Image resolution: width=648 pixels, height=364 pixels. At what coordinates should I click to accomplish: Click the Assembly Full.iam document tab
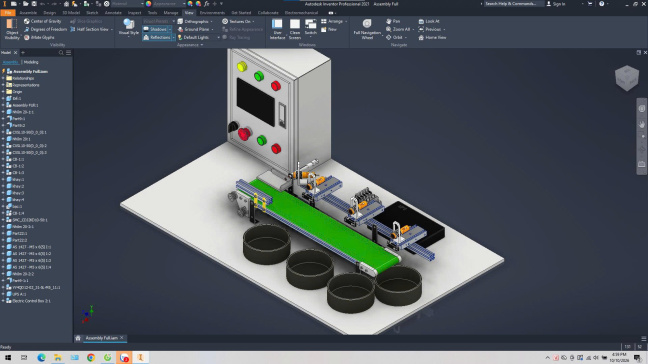101,338
